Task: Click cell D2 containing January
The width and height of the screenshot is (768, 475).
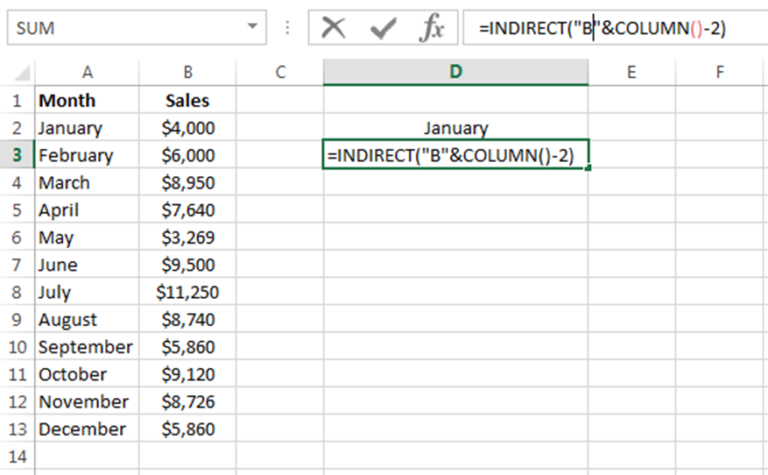Action: (456, 128)
